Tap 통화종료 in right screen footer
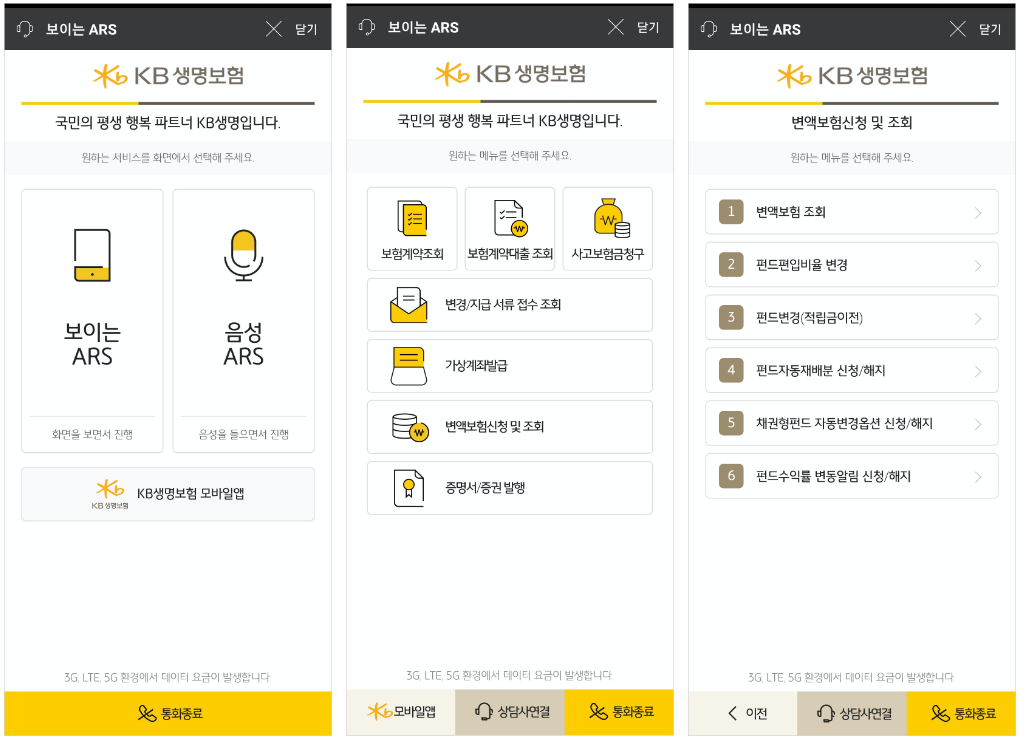Viewport: 1024px width, 739px height. [x=961, y=714]
